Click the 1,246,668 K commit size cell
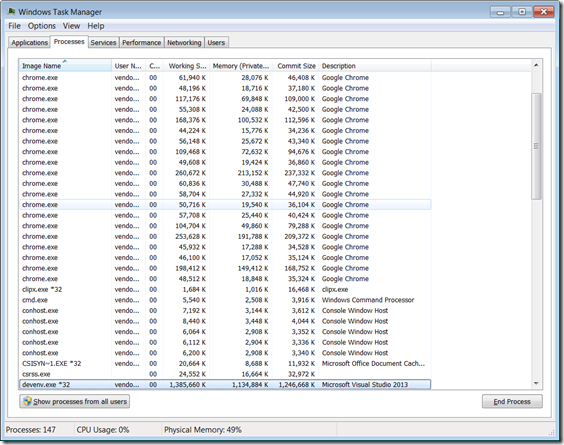This screenshot has width=564, height=445. coord(297,385)
